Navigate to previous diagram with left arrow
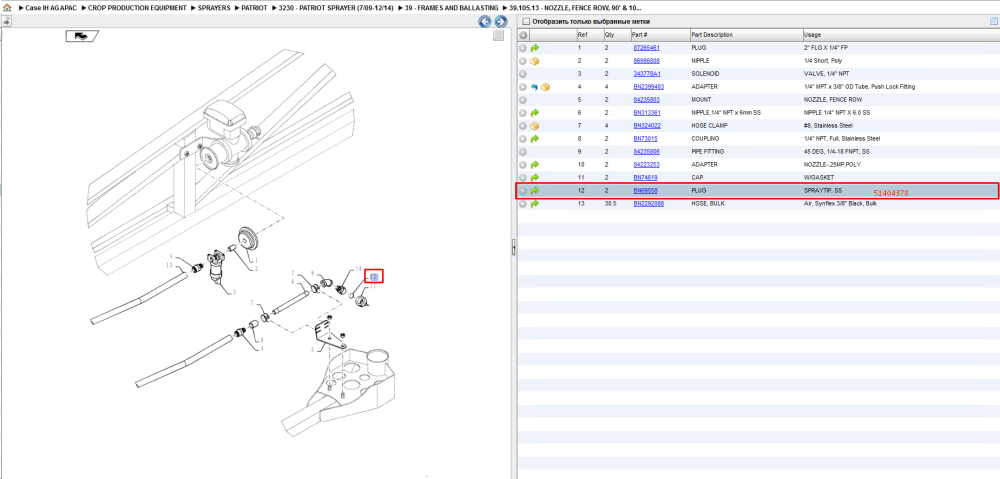Viewport: 1000px width, 479px height. pyautogui.click(x=485, y=22)
